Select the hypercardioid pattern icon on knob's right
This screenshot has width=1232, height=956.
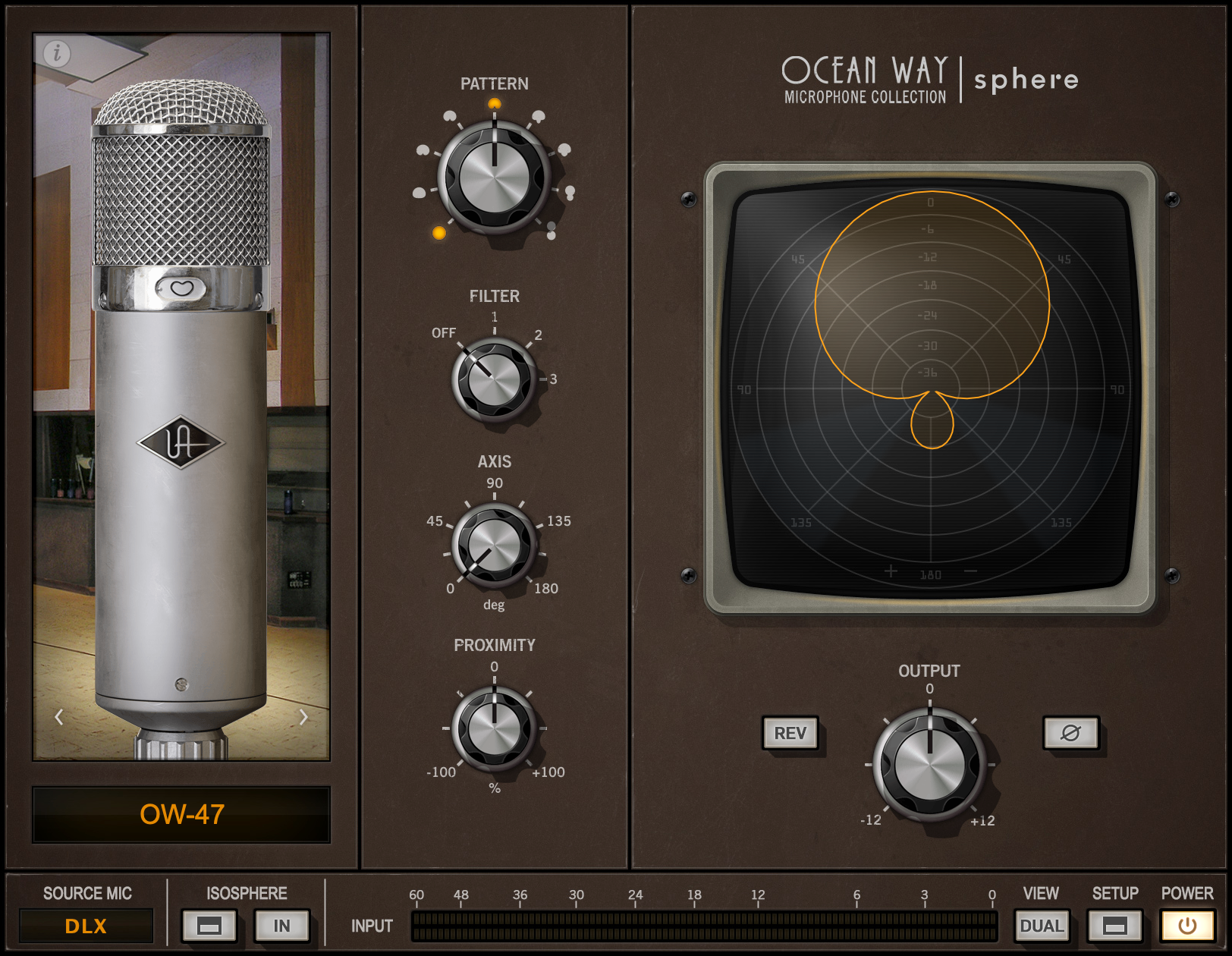click(564, 149)
